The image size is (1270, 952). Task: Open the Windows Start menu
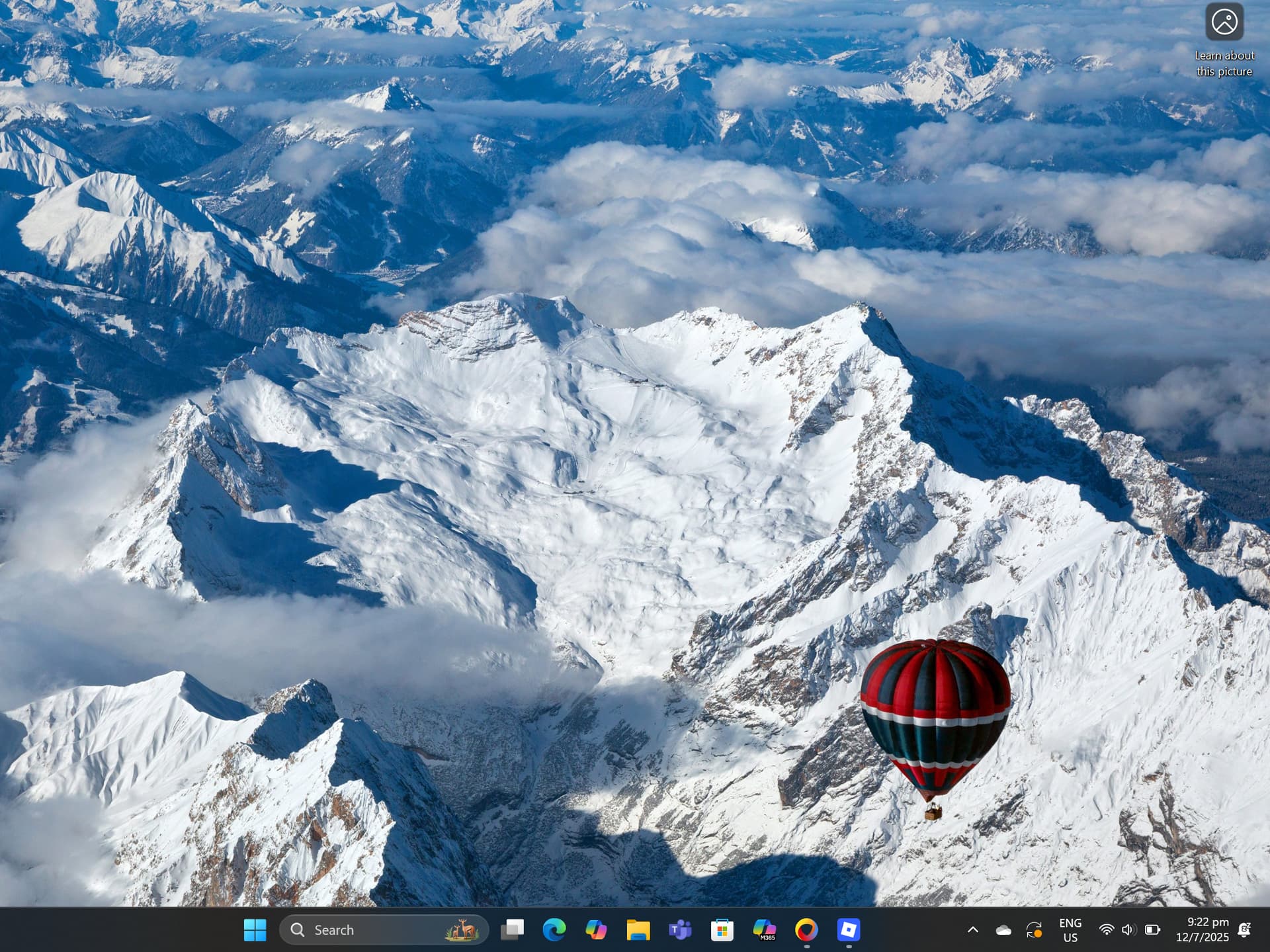pos(255,930)
